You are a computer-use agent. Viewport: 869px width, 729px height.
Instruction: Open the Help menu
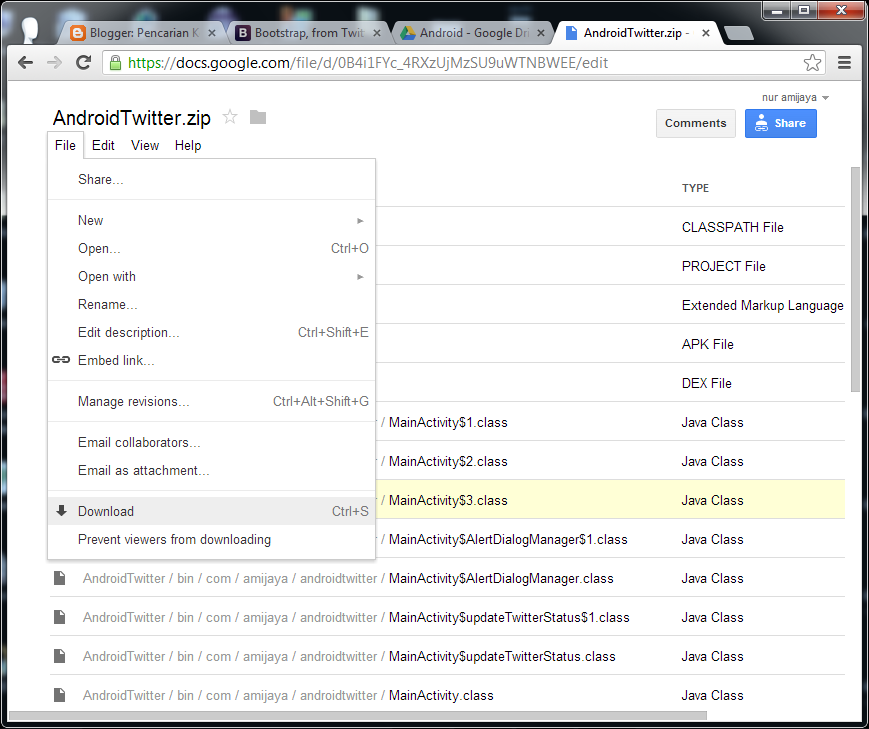tap(188, 145)
